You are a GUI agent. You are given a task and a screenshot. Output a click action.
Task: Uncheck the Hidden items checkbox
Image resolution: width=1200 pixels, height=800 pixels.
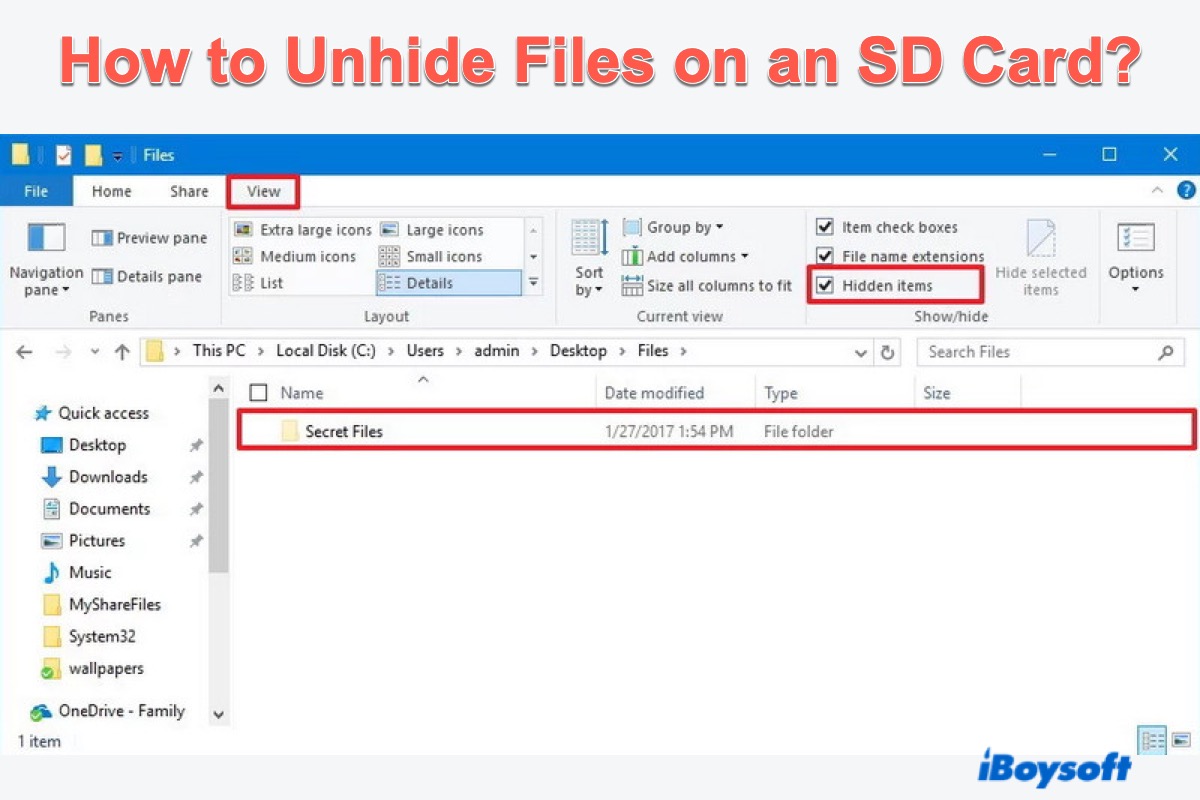[825, 286]
